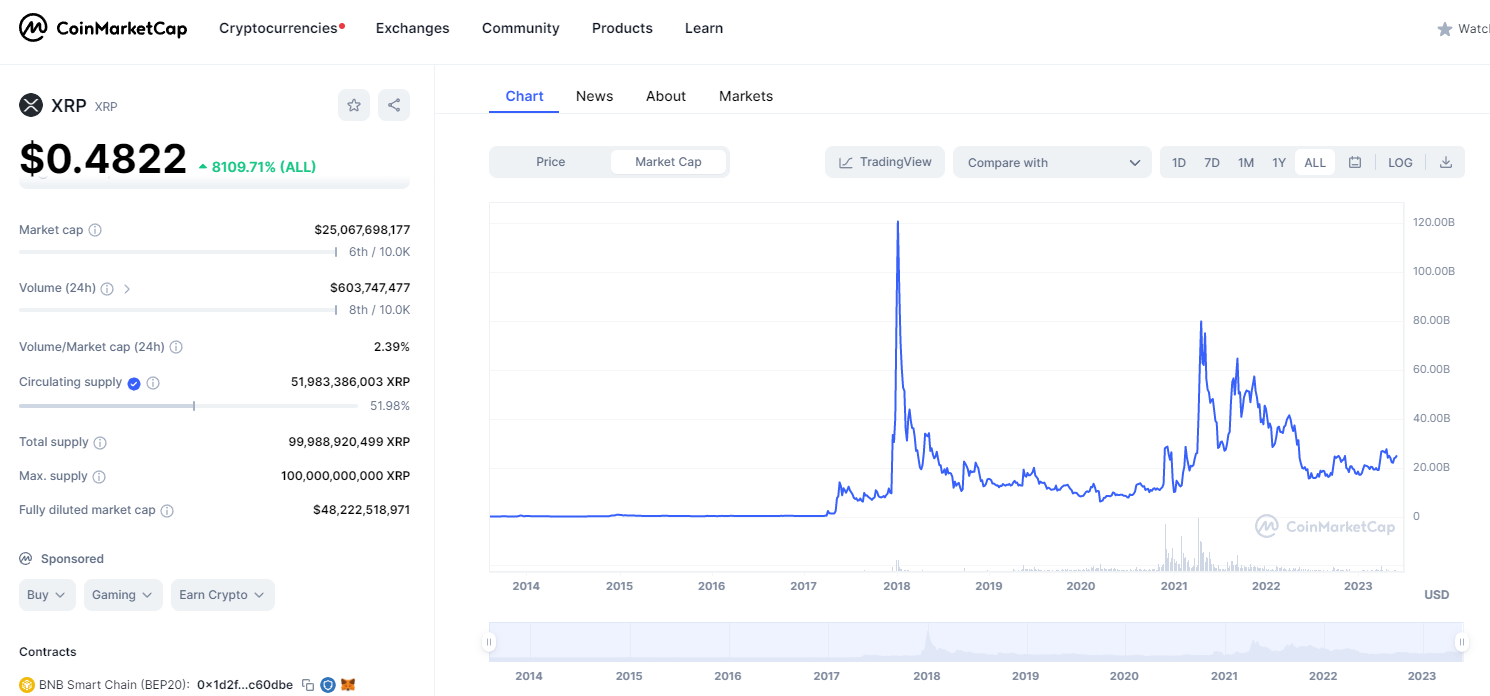The height and width of the screenshot is (696, 1490).
Task: Select the 7D time range
Action: pos(1212,162)
